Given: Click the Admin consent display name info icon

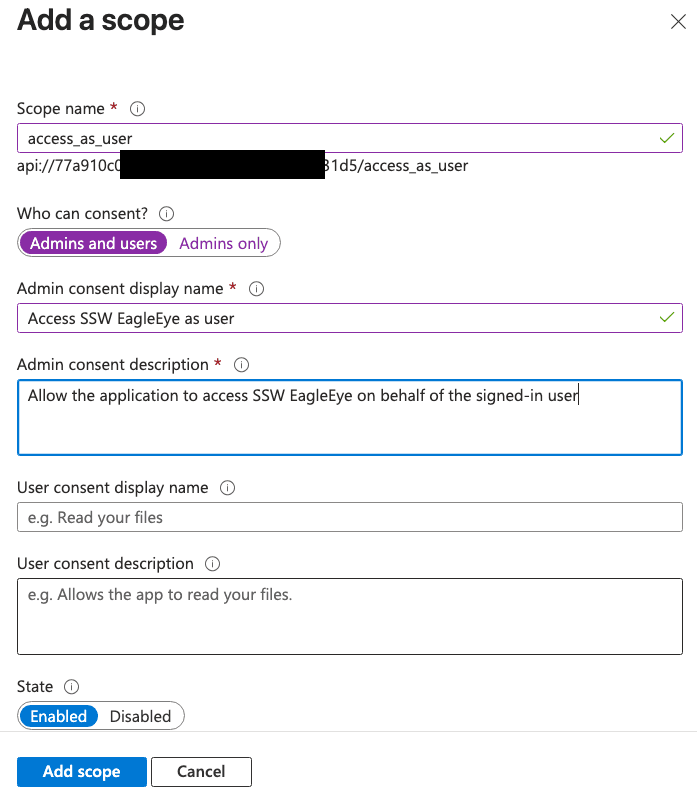Looking at the screenshot, I should click(256, 288).
